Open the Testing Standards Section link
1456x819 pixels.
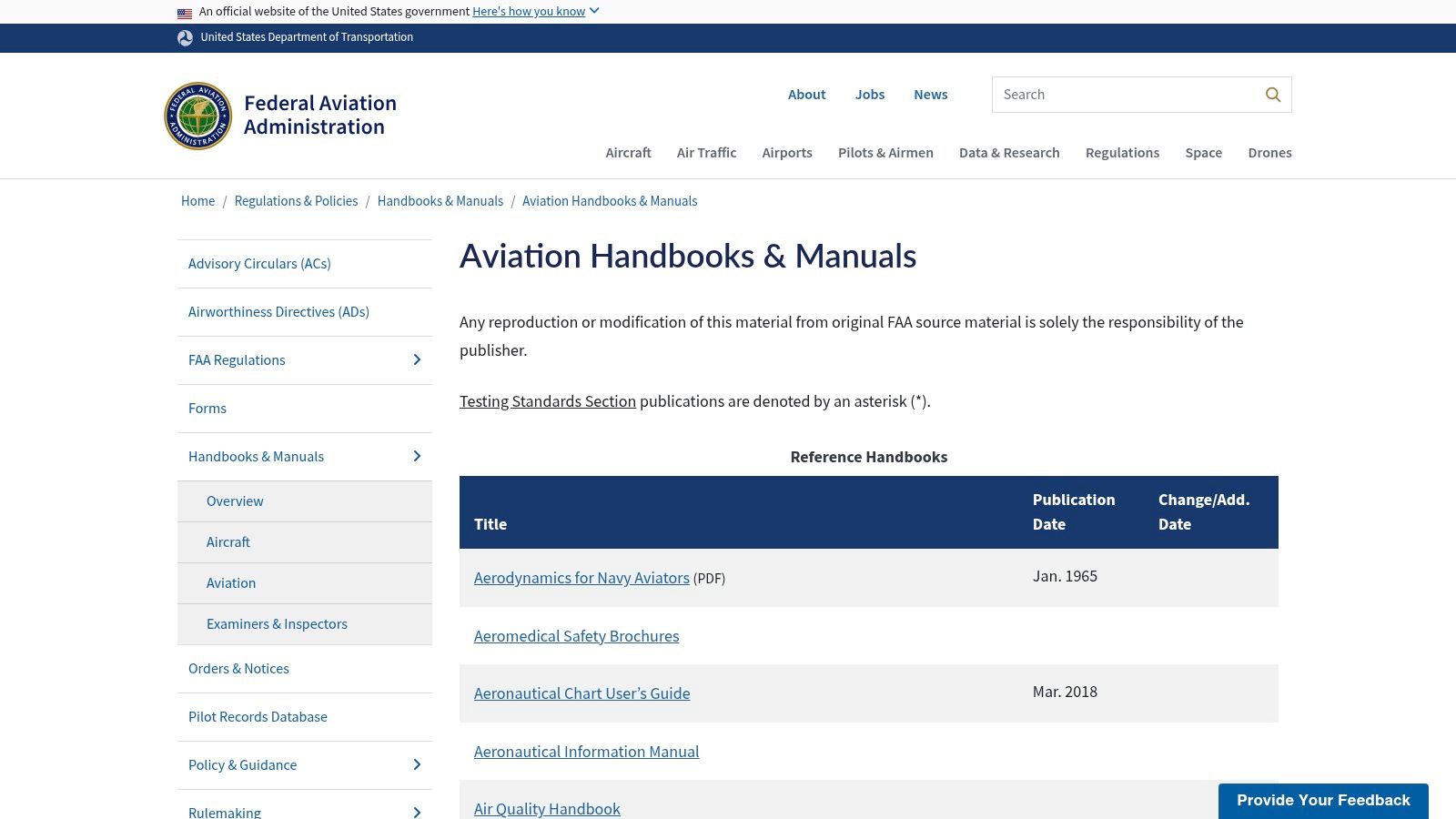(548, 401)
